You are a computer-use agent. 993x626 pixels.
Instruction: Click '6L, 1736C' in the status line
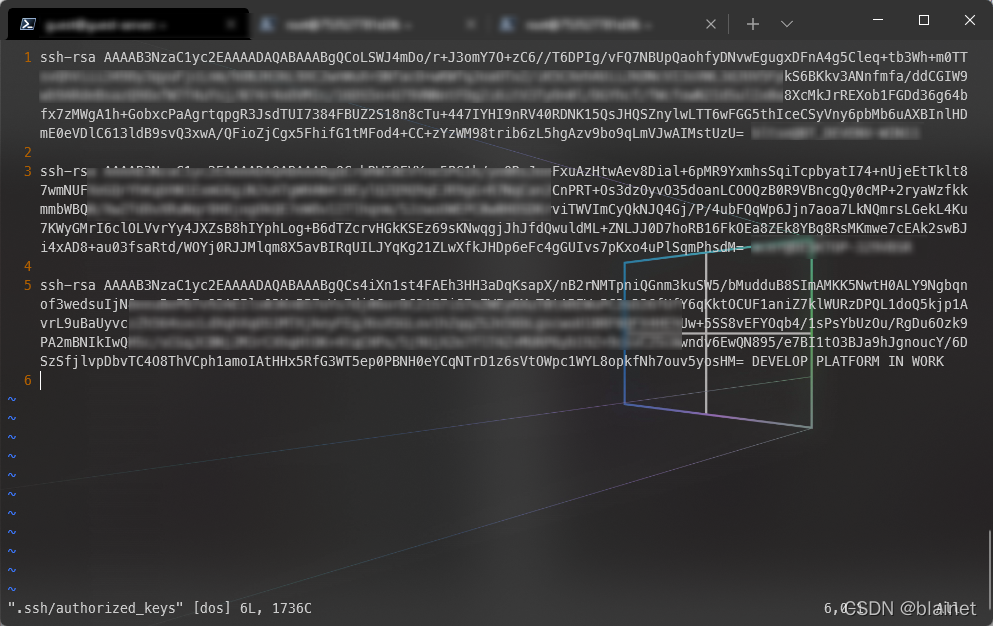pos(275,608)
